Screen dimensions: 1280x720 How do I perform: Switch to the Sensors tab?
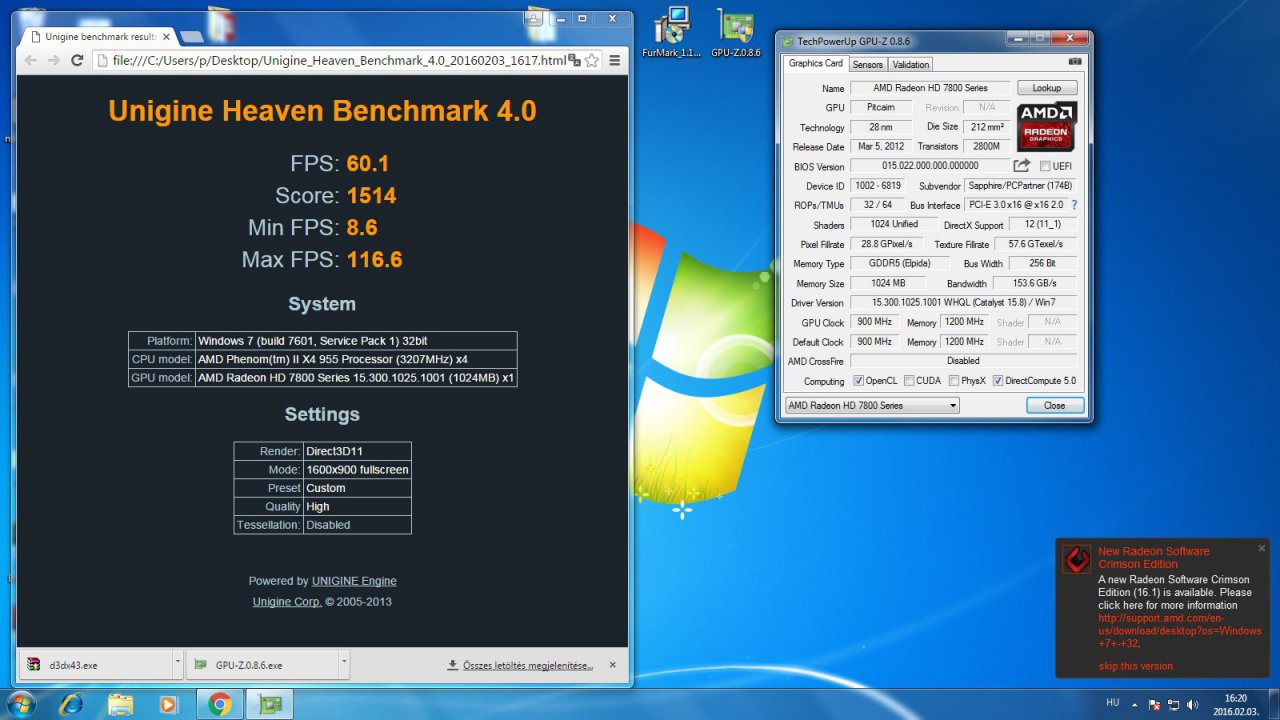[867, 64]
